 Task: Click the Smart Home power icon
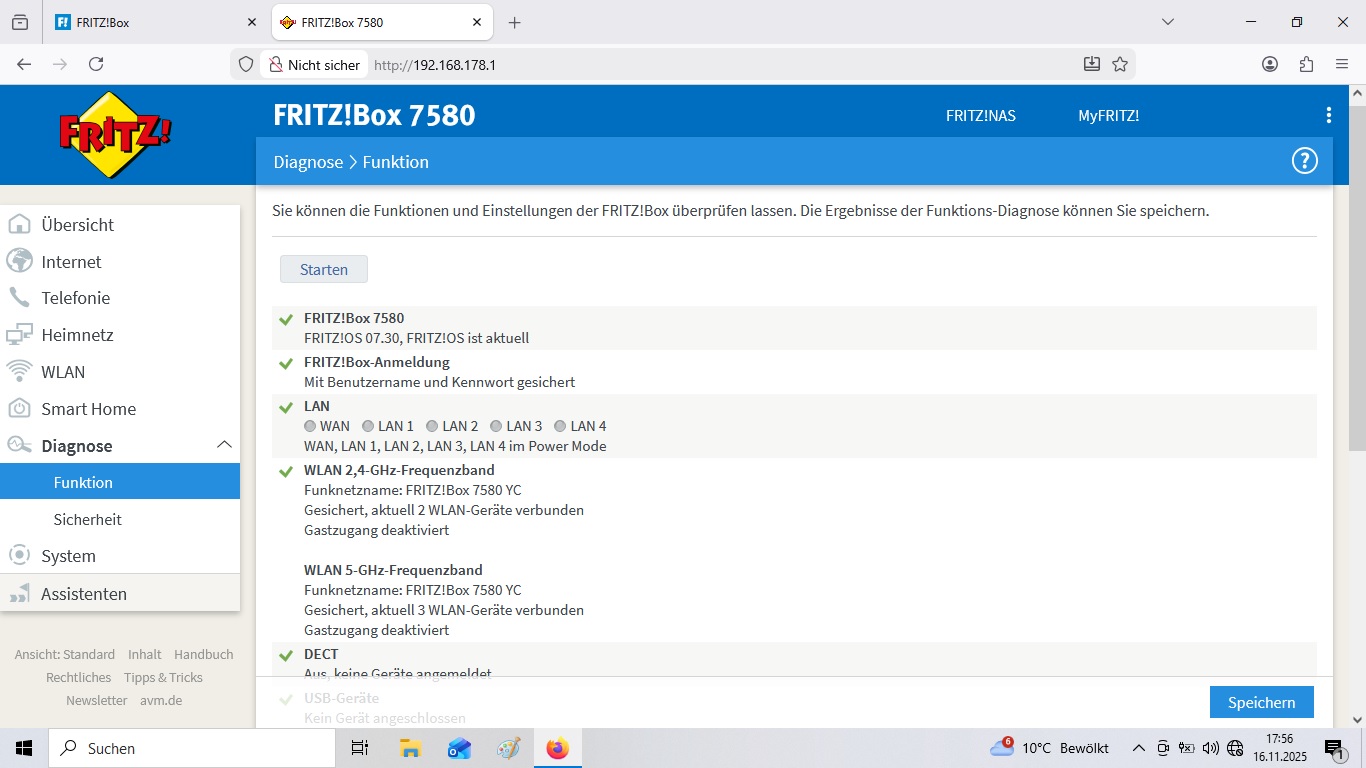click(19, 408)
